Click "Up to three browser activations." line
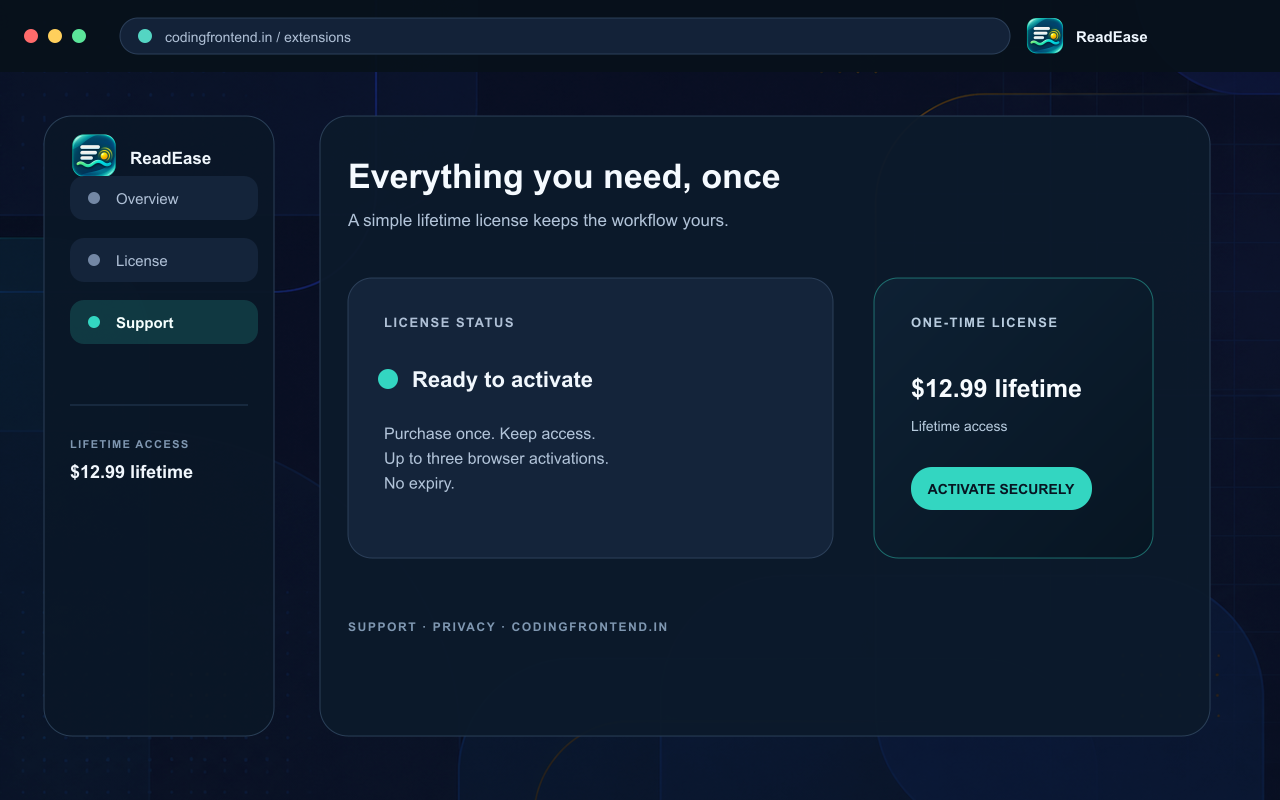Image resolution: width=1280 pixels, height=800 pixels. 496,458
